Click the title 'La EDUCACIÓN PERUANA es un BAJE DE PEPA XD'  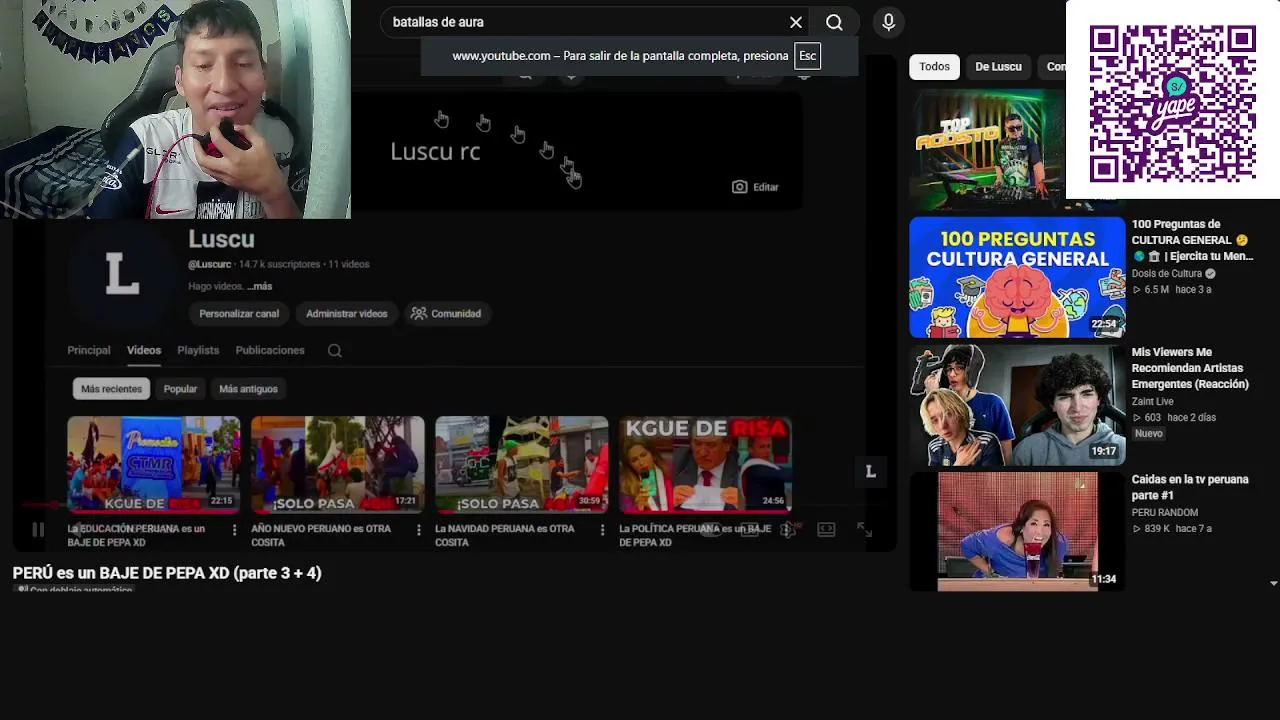pyautogui.click(x=136, y=535)
